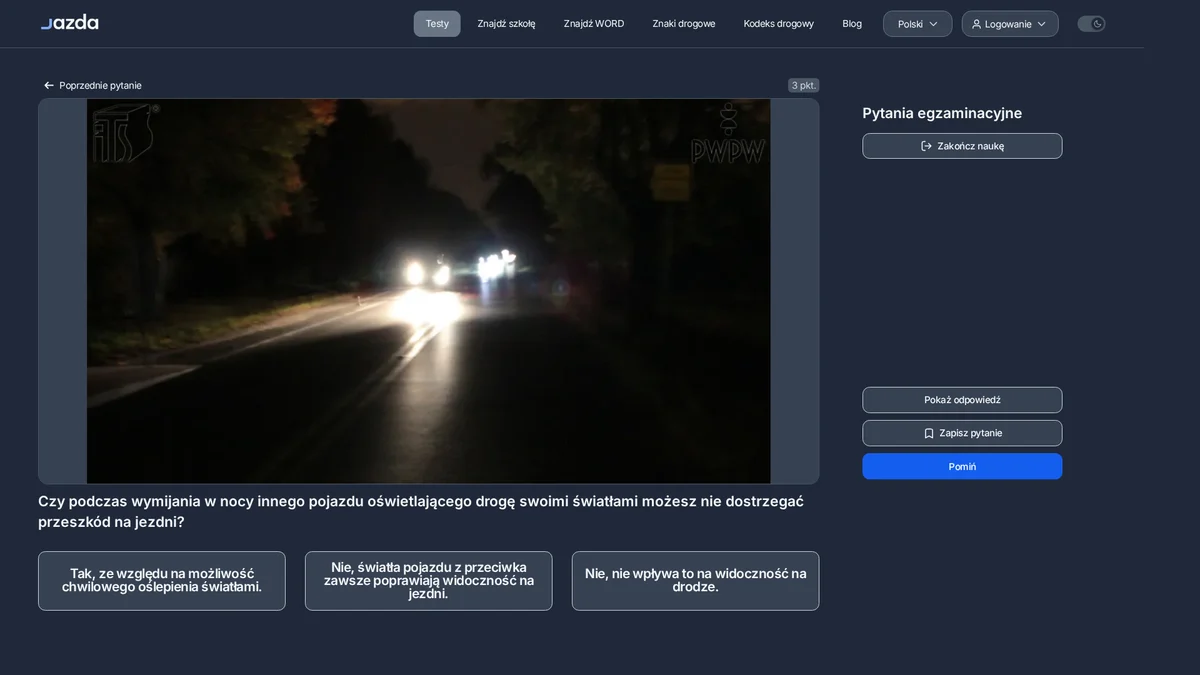Reveal answer with Pokaż odpowiedź
The width and height of the screenshot is (1200, 675).
click(962, 400)
